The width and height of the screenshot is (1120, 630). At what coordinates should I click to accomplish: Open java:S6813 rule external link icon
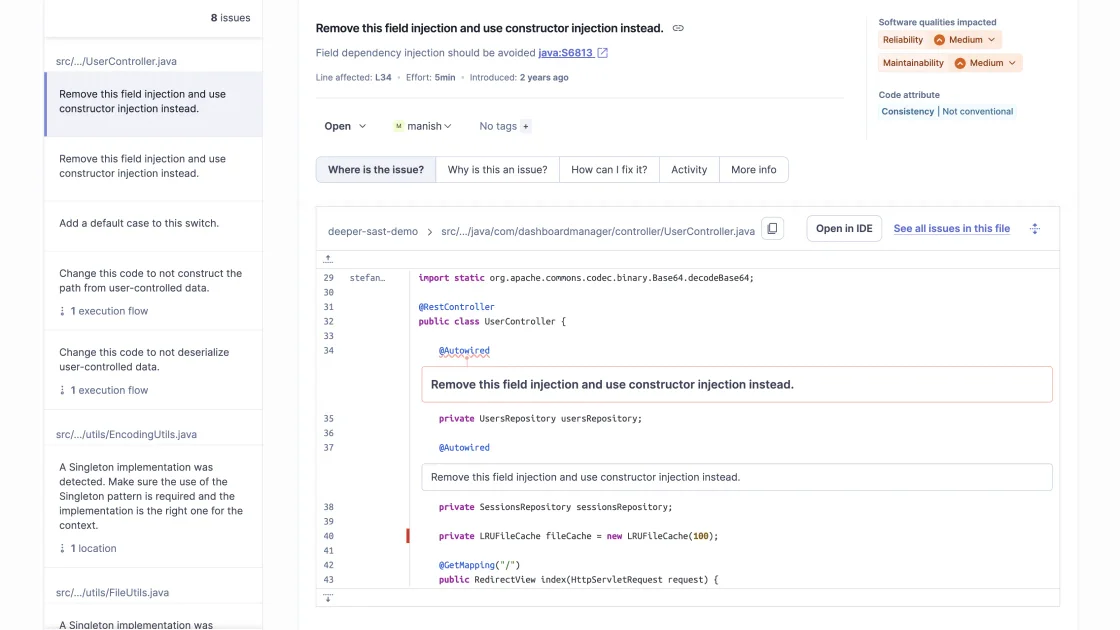602,53
